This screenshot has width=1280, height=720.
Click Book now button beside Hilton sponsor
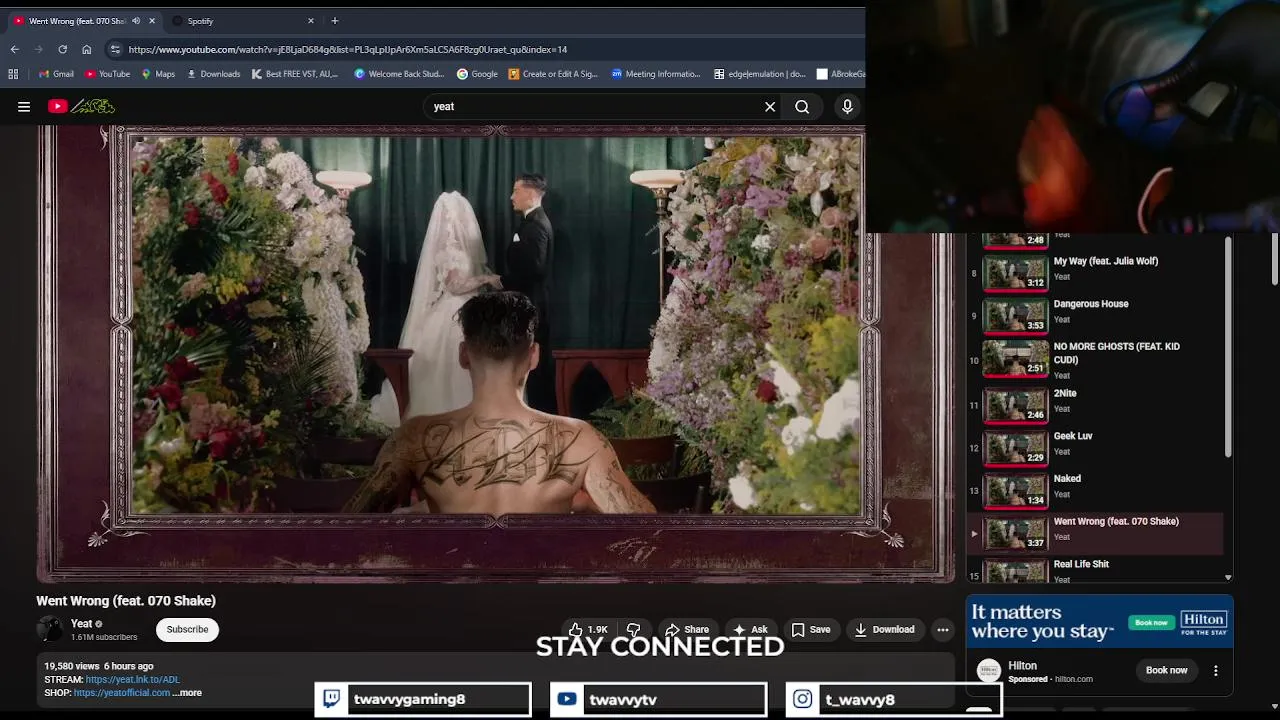pos(1166,671)
